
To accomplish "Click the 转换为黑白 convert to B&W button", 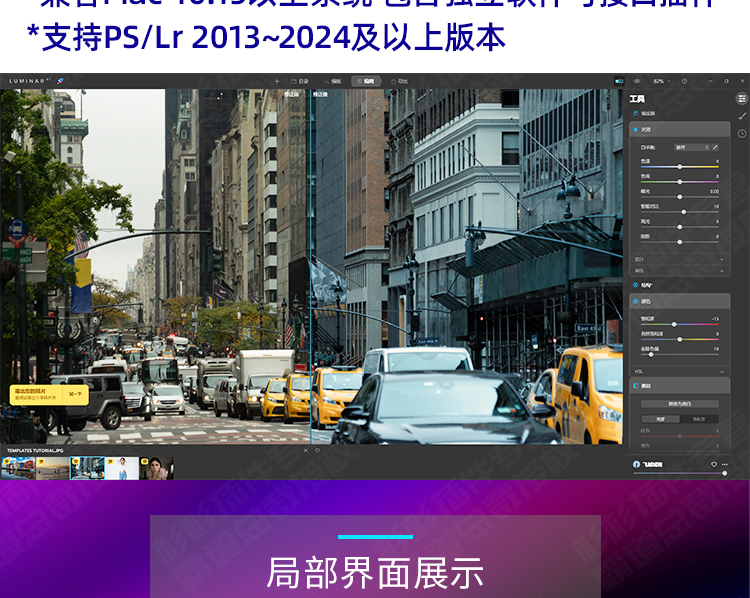I will pos(680,404).
